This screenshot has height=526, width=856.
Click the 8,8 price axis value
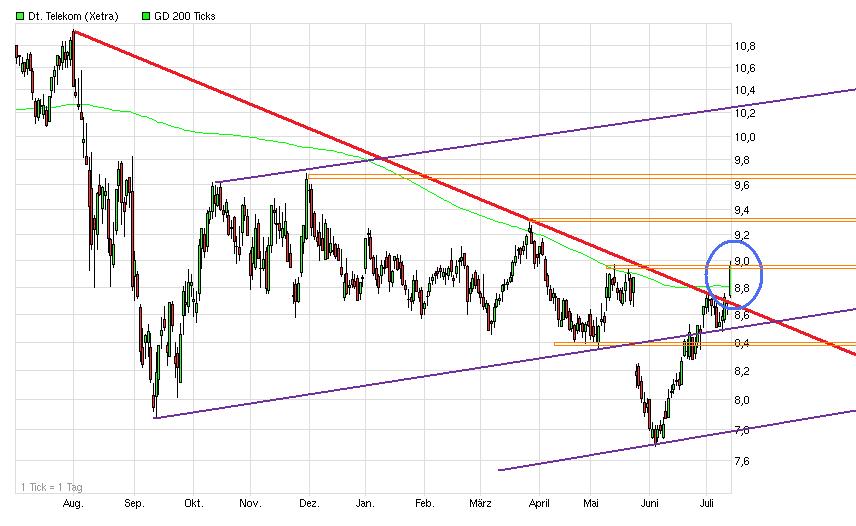click(742, 289)
